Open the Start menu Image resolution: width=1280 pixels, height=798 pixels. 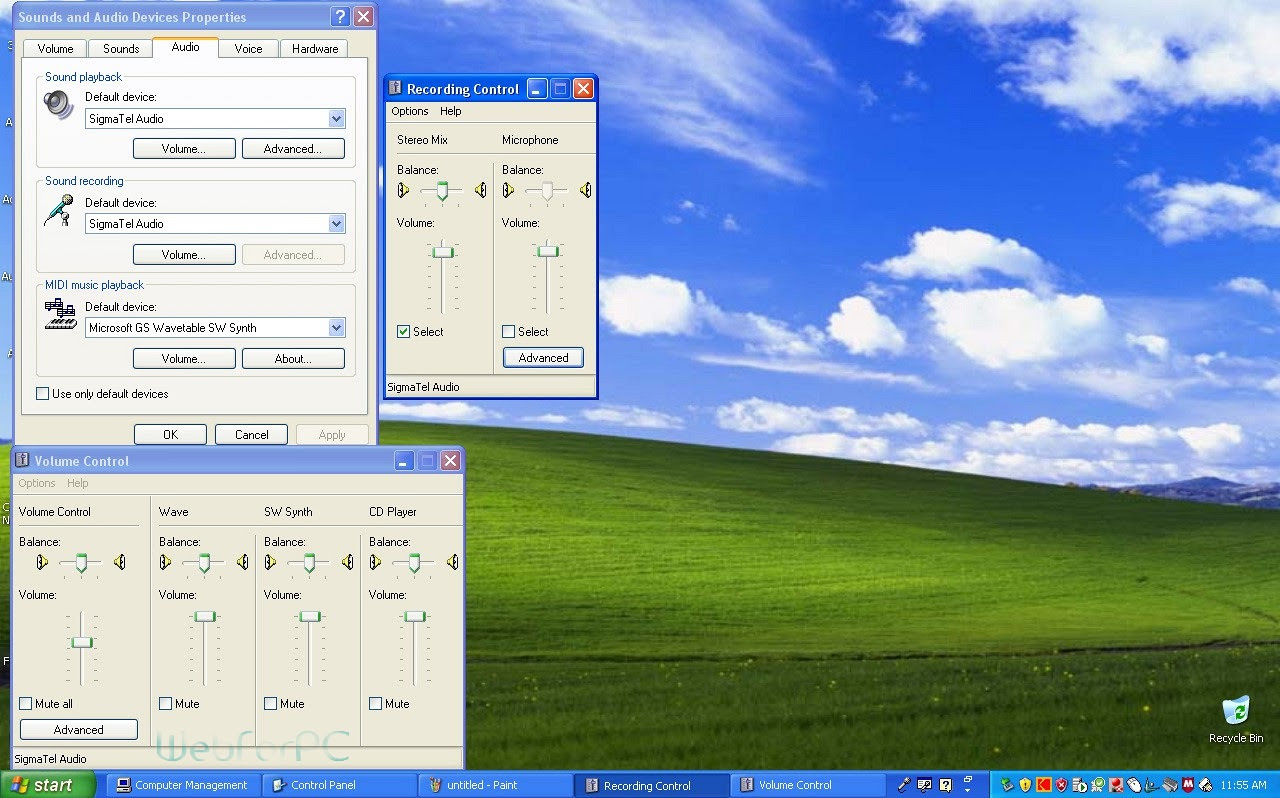pyautogui.click(x=48, y=785)
